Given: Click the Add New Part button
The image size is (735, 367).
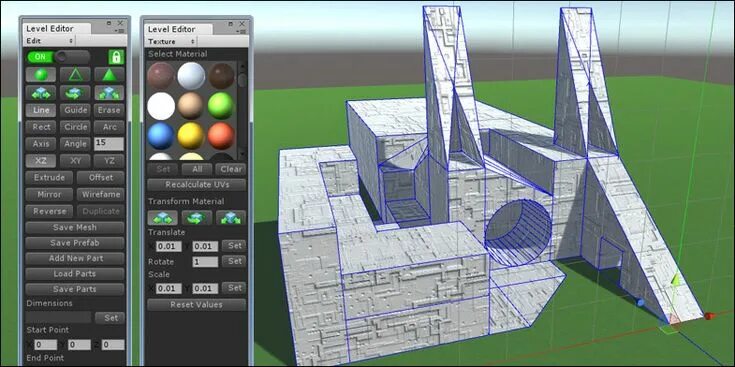Looking at the screenshot, I should click(x=75, y=259).
